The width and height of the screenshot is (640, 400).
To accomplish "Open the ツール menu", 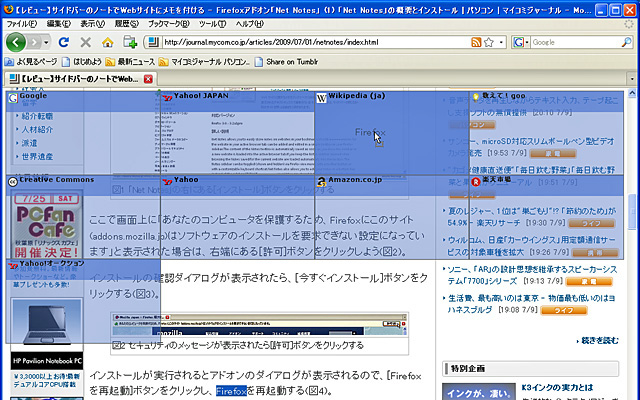I will click(x=212, y=24).
